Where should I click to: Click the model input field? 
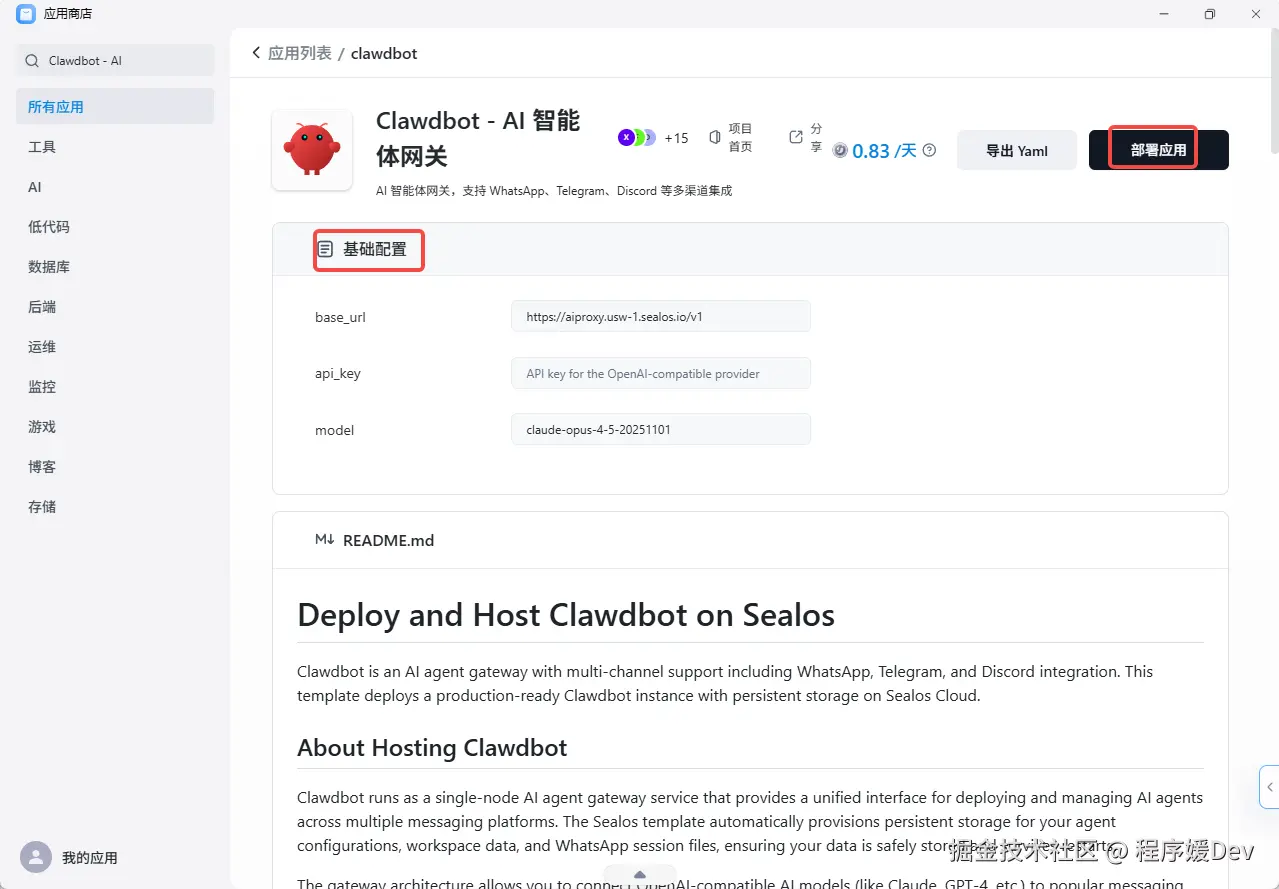[x=661, y=429]
